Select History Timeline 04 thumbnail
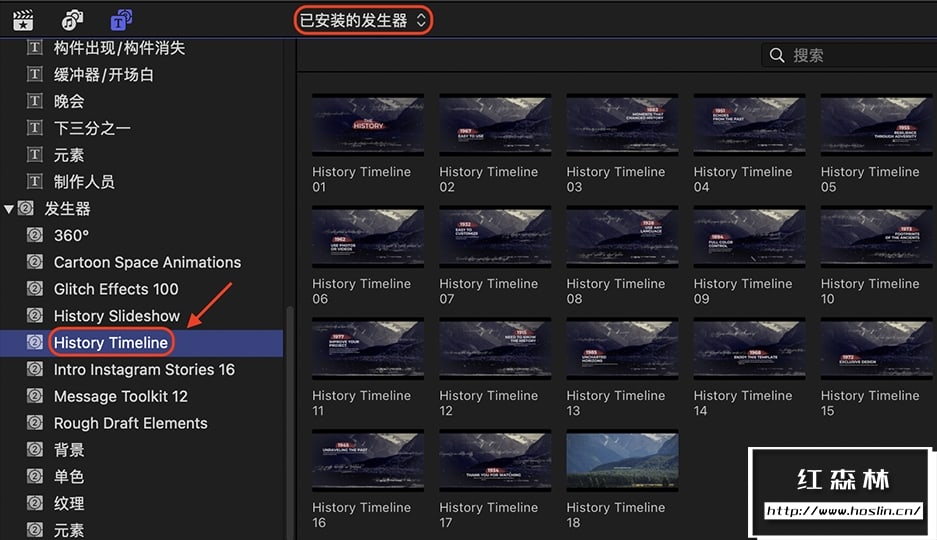Image resolution: width=937 pixels, height=540 pixels. coord(749,124)
